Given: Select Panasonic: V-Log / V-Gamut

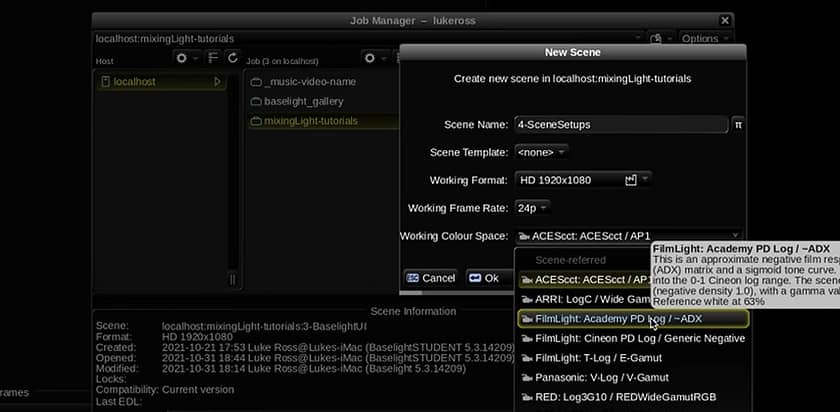Looking at the screenshot, I should tap(633, 378).
